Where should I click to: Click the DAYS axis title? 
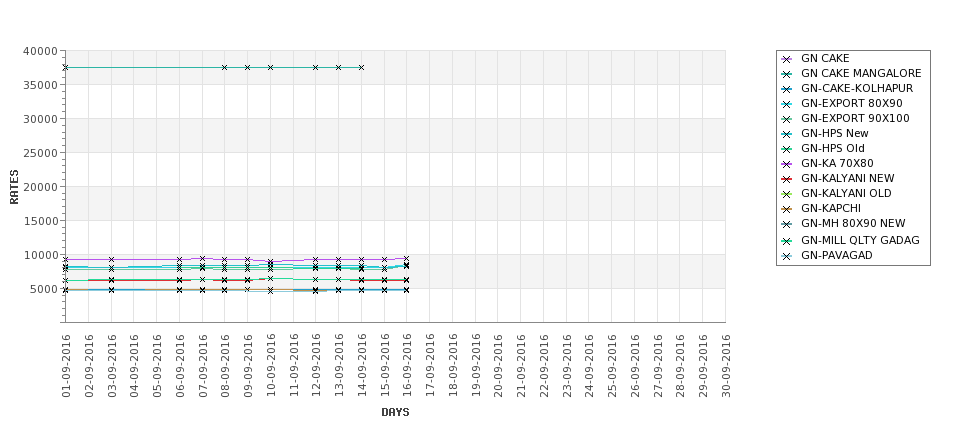click(395, 412)
